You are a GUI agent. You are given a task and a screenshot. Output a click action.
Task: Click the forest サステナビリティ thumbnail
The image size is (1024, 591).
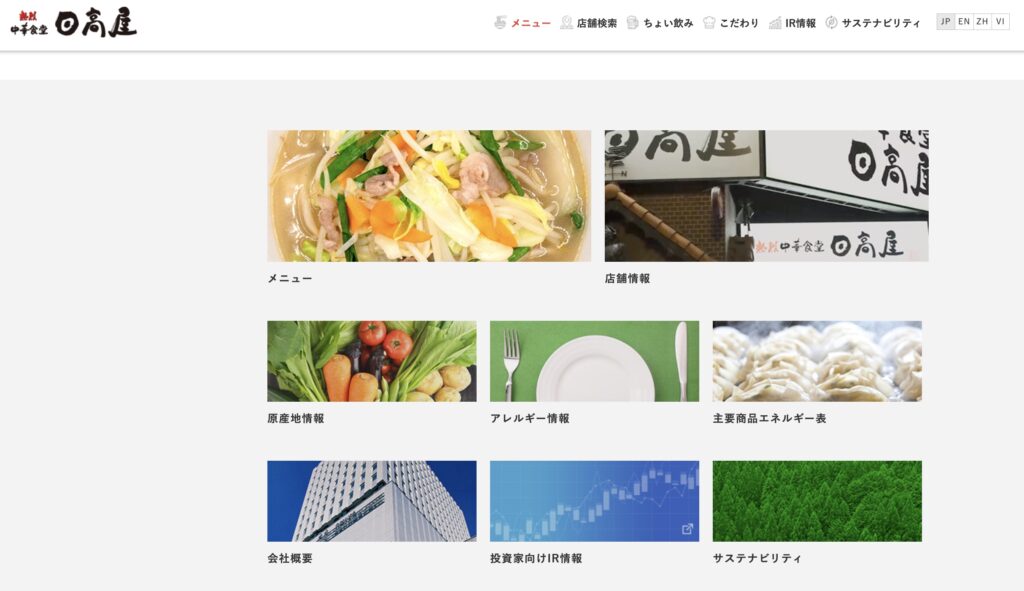817,501
